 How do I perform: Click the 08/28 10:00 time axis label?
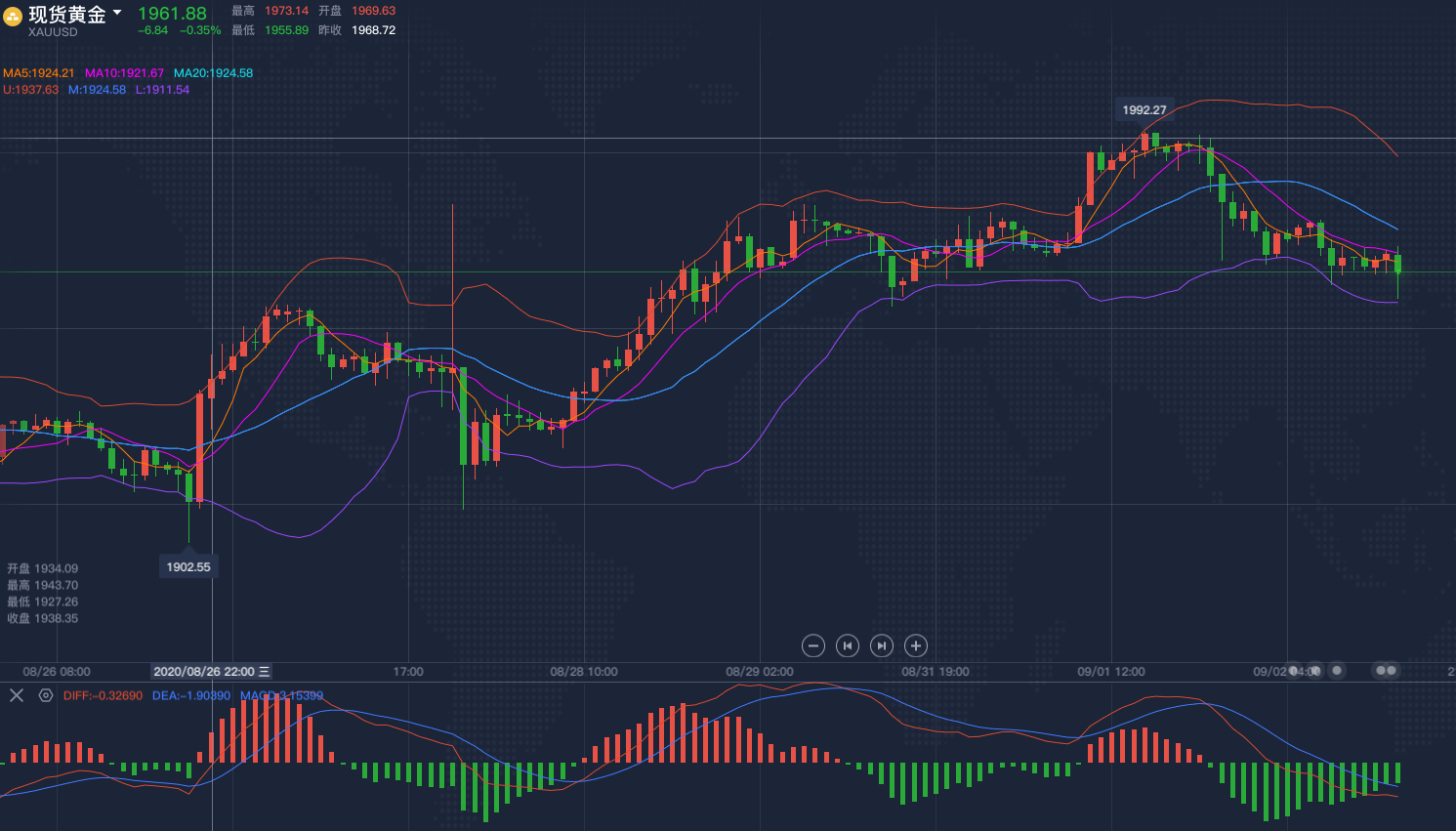(x=584, y=672)
